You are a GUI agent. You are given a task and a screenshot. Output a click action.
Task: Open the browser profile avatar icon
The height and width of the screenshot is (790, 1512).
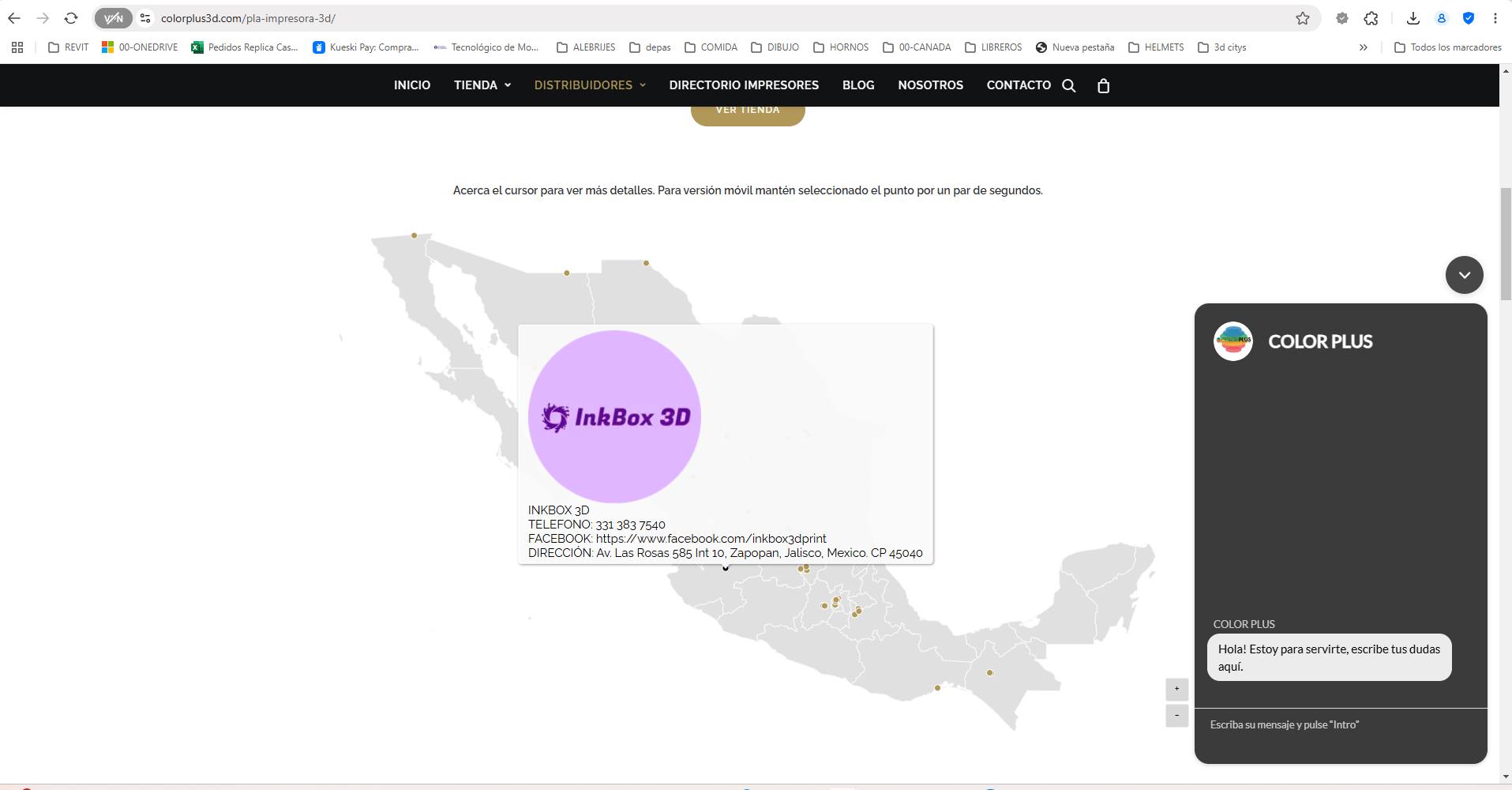[x=1442, y=18]
